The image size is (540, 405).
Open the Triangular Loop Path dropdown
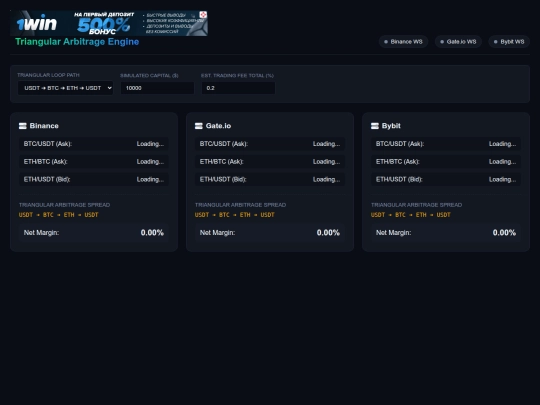click(65, 88)
